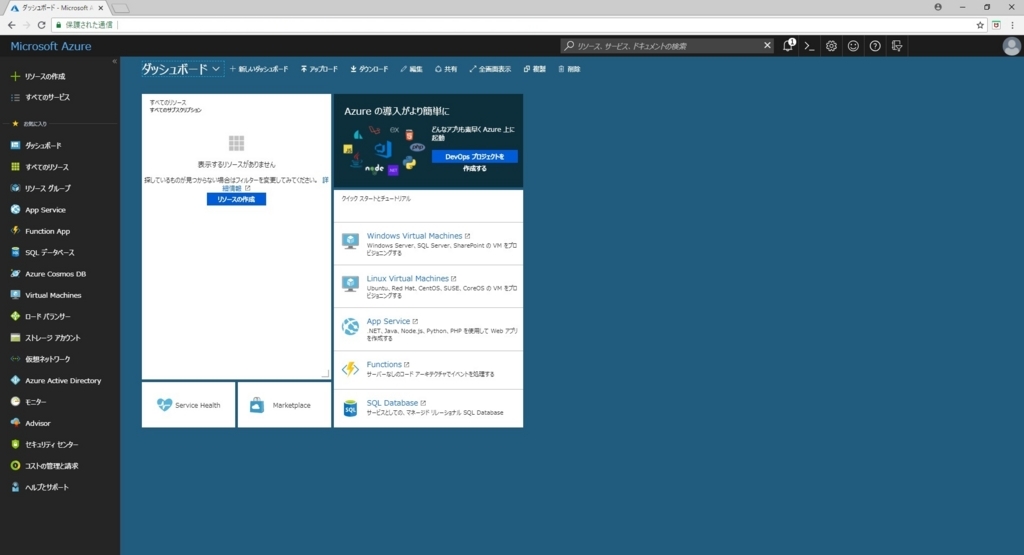This screenshot has width=1024, height=555.
Task: Click DevOps プロジェクトを作成する button
Action: pos(475,157)
